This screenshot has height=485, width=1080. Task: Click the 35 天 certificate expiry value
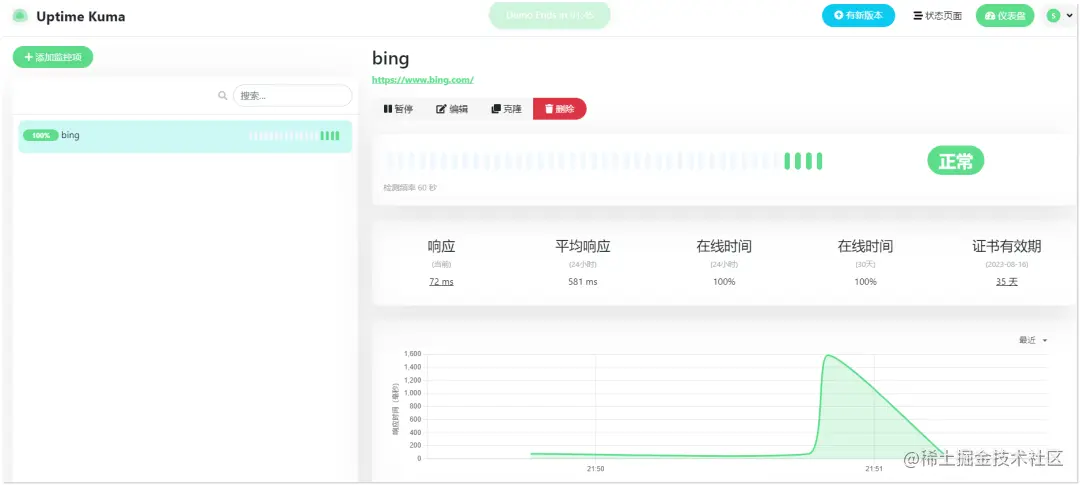(x=1006, y=282)
